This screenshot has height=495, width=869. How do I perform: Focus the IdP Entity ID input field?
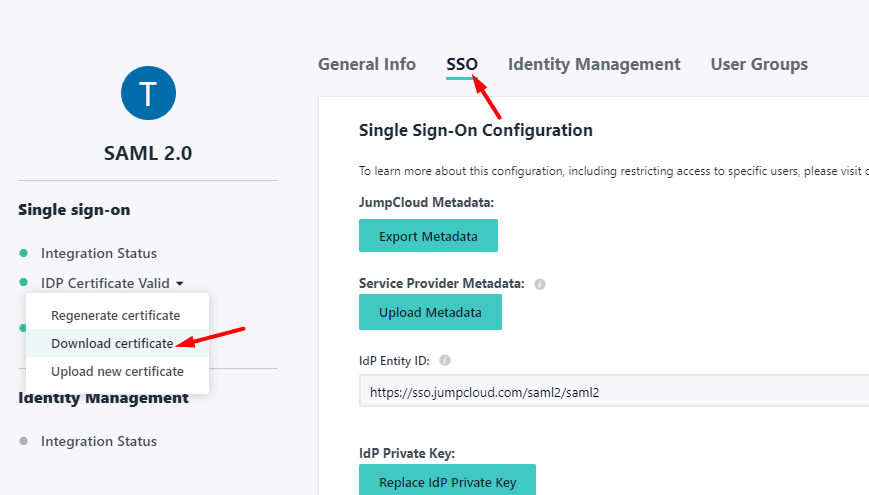pyautogui.click(x=614, y=391)
